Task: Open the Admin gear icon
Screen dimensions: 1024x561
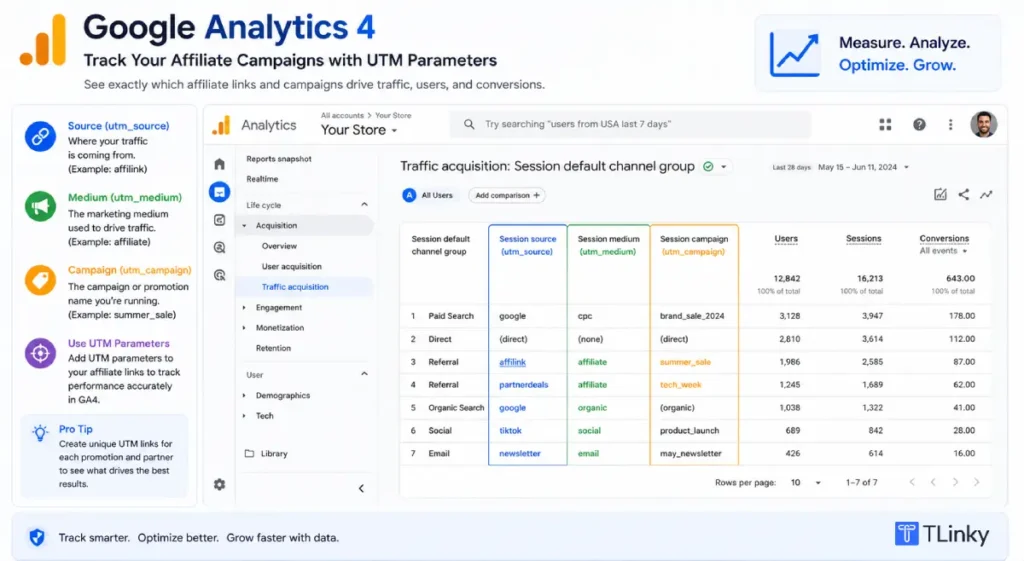Action: pos(219,485)
